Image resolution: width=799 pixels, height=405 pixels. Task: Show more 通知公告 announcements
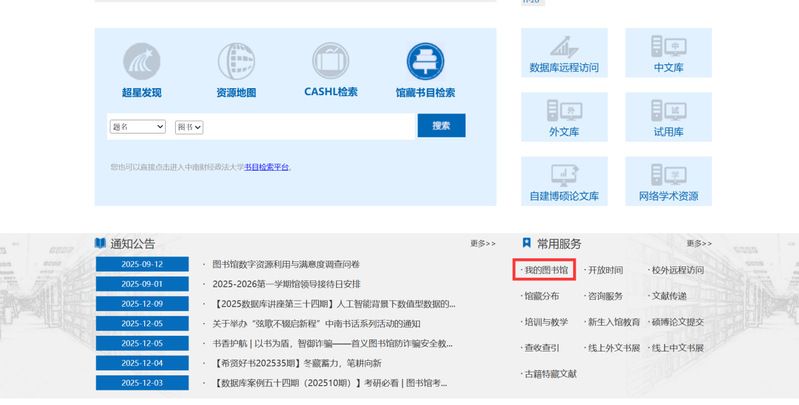pyautogui.click(x=482, y=243)
